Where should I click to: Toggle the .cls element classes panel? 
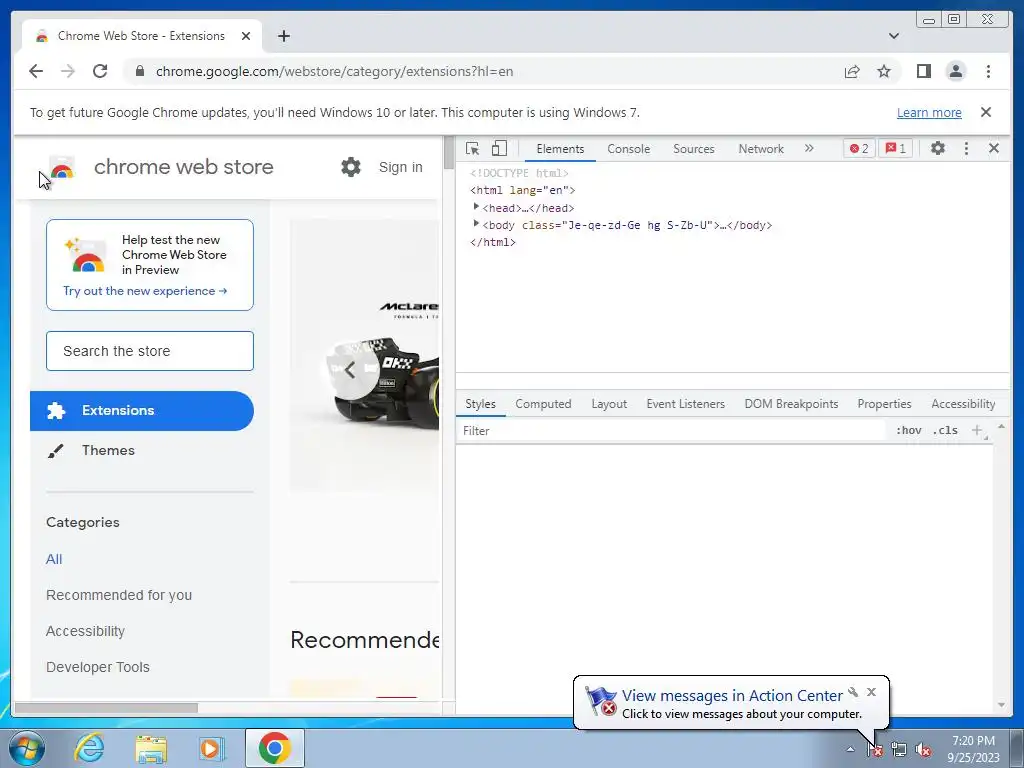(945, 430)
